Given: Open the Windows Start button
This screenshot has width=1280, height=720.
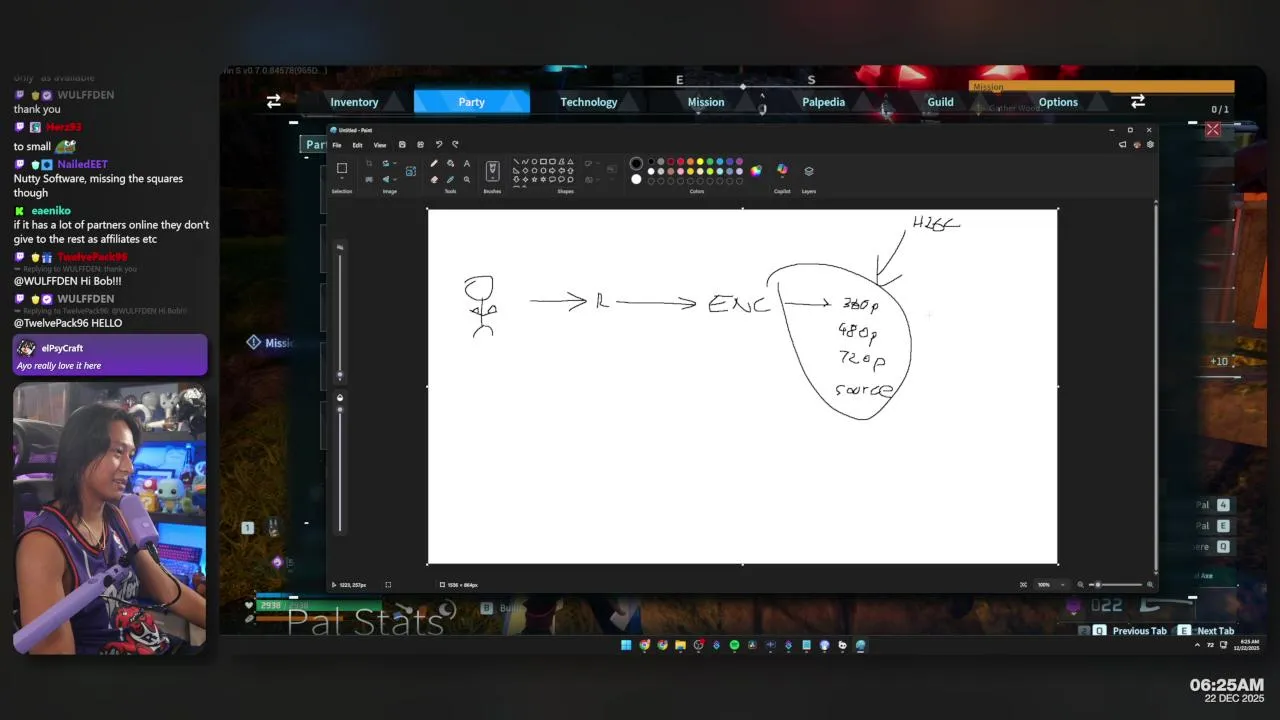Looking at the screenshot, I should pos(626,645).
